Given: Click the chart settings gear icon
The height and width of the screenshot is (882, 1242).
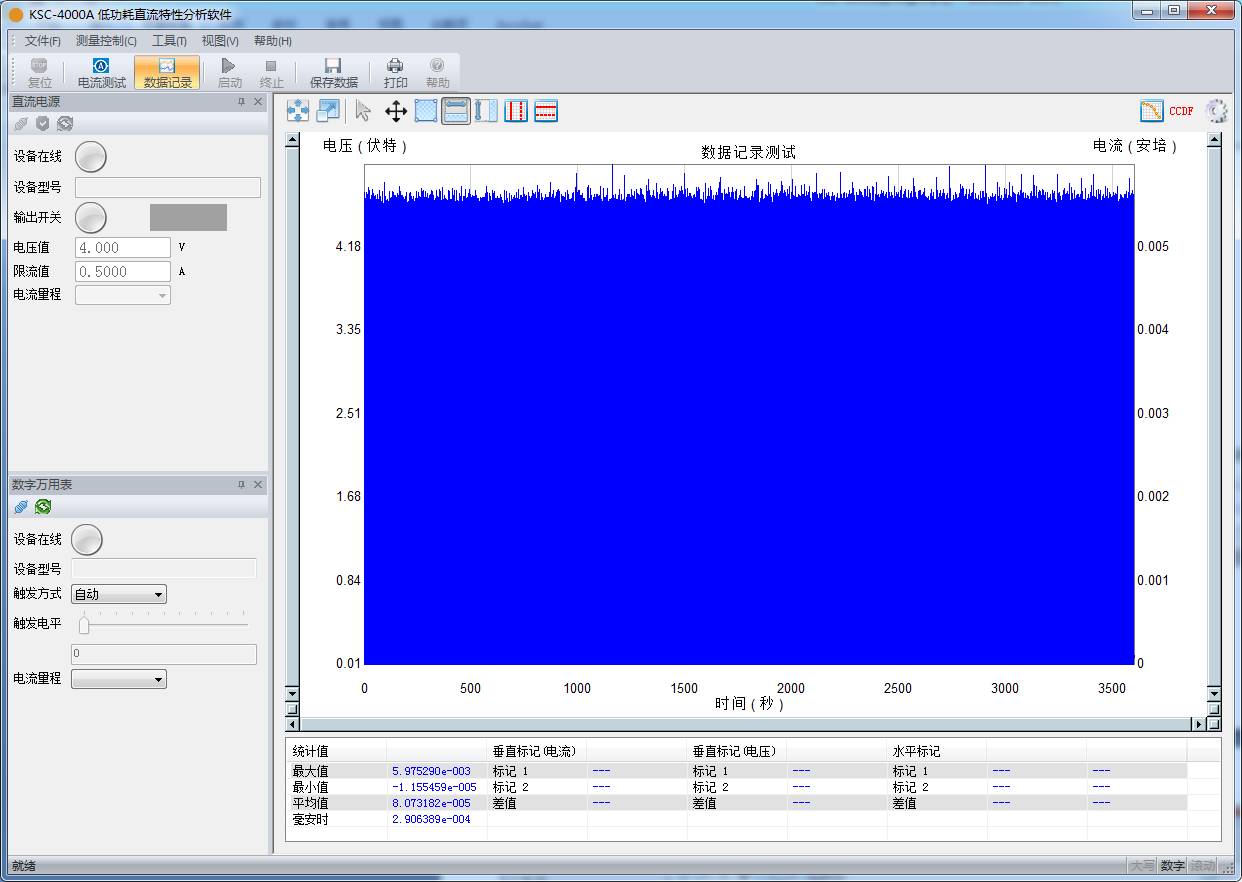Looking at the screenshot, I should pyautogui.click(x=1217, y=111).
